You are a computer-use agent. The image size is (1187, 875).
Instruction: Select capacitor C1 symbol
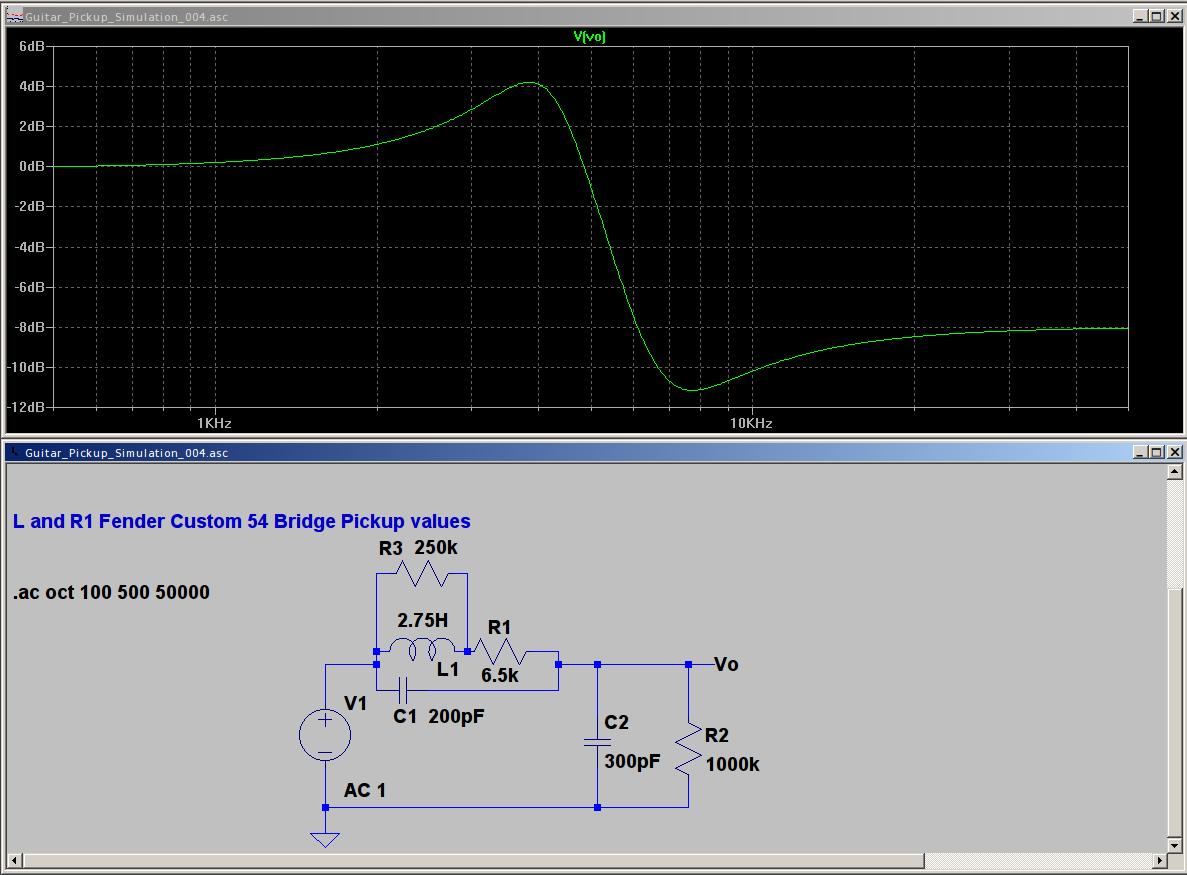[403, 690]
